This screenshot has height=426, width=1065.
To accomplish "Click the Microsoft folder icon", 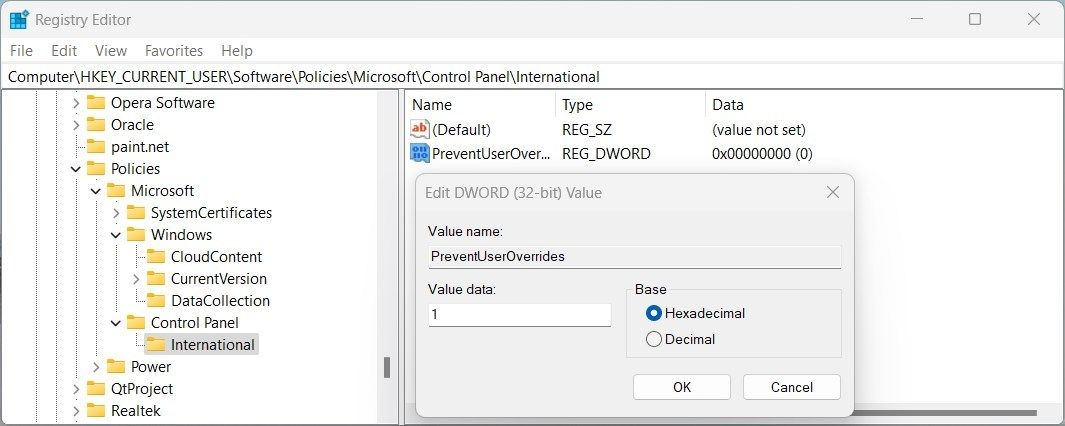I will [116, 191].
